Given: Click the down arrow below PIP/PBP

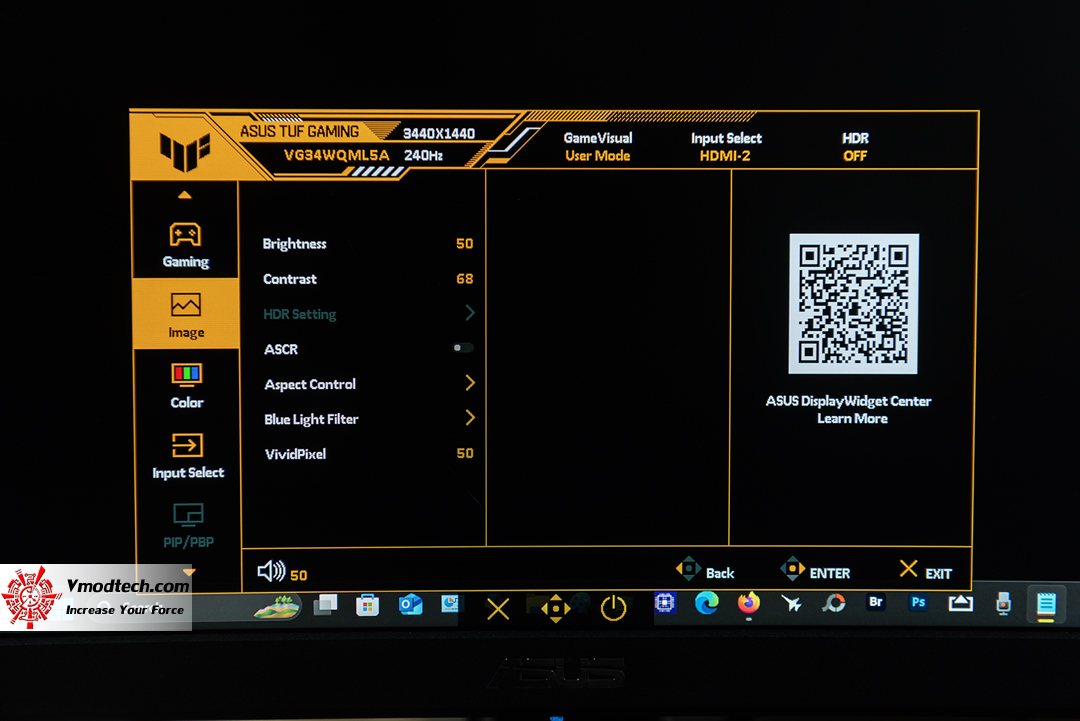Looking at the screenshot, I should tap(189, 572).
